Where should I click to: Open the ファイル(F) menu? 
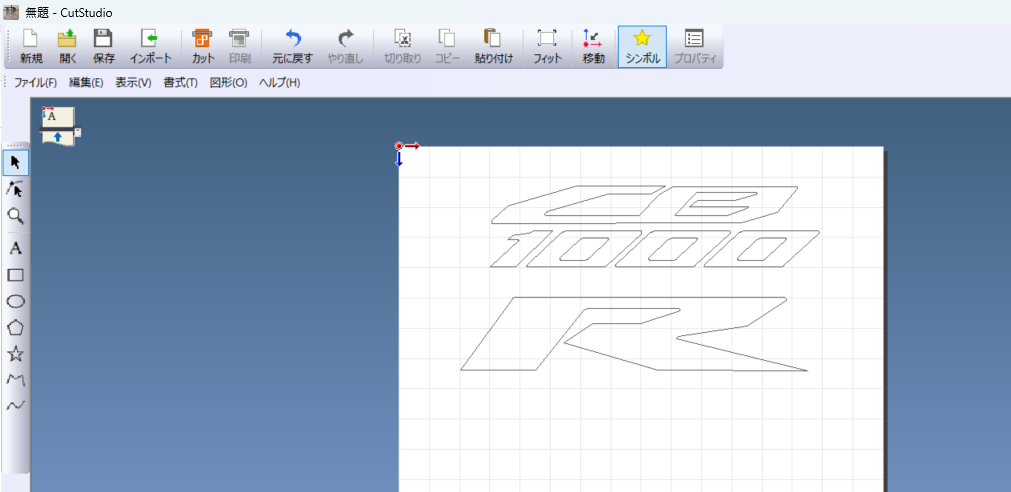(35, 83)
